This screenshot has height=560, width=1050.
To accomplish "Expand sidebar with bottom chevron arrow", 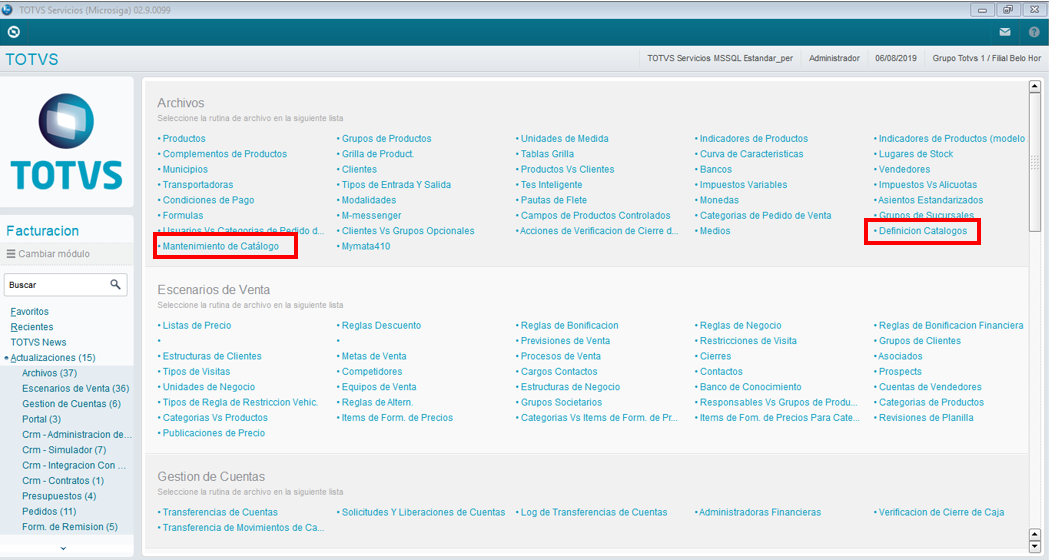I will click(64, 548).
